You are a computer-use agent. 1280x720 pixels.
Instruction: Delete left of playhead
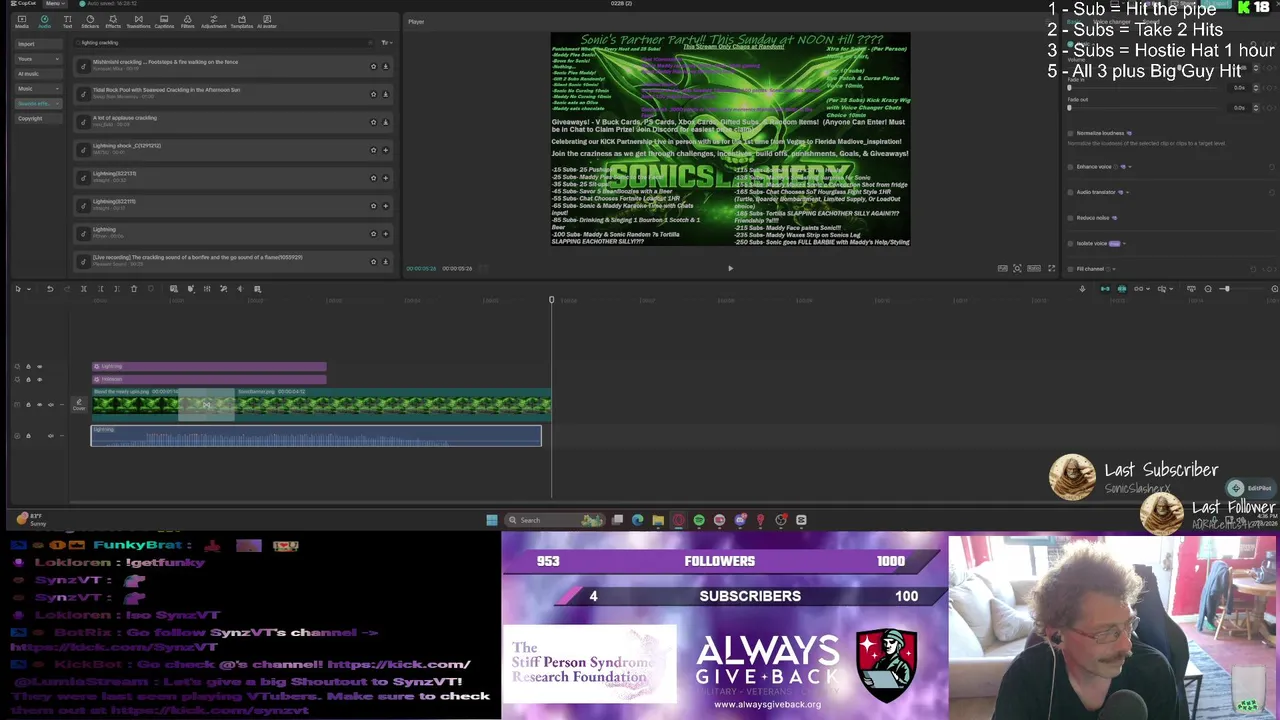[100, 289]
